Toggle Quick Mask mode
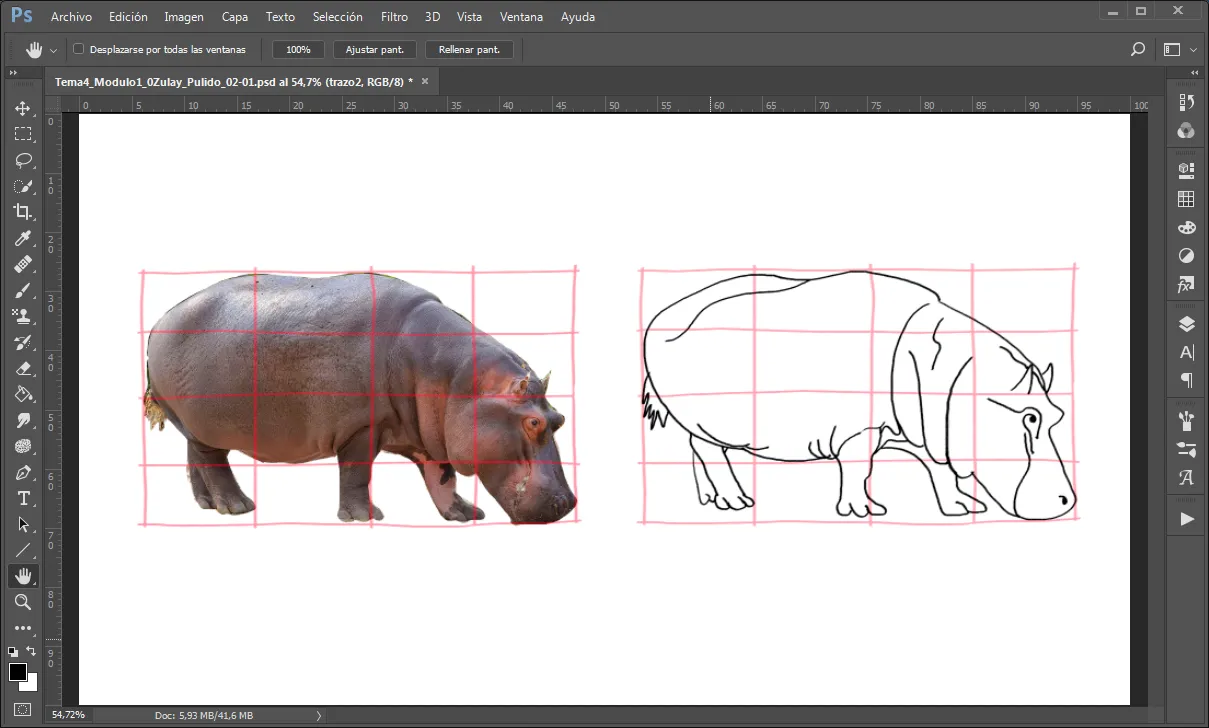The height and width of the screenshot is (728, 1209). (x=22, y=710)
